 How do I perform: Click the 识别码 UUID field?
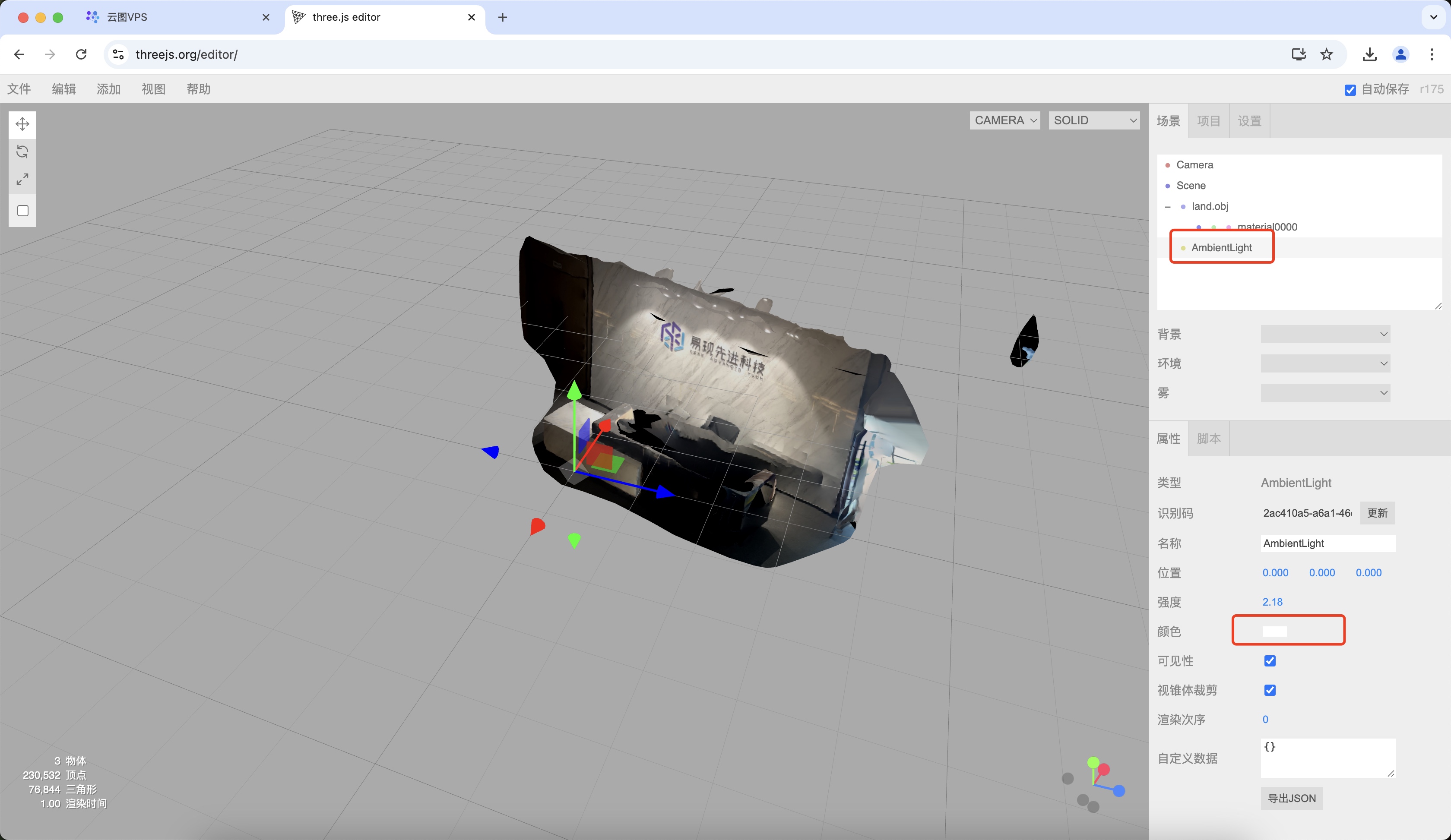click(1307, 513)
